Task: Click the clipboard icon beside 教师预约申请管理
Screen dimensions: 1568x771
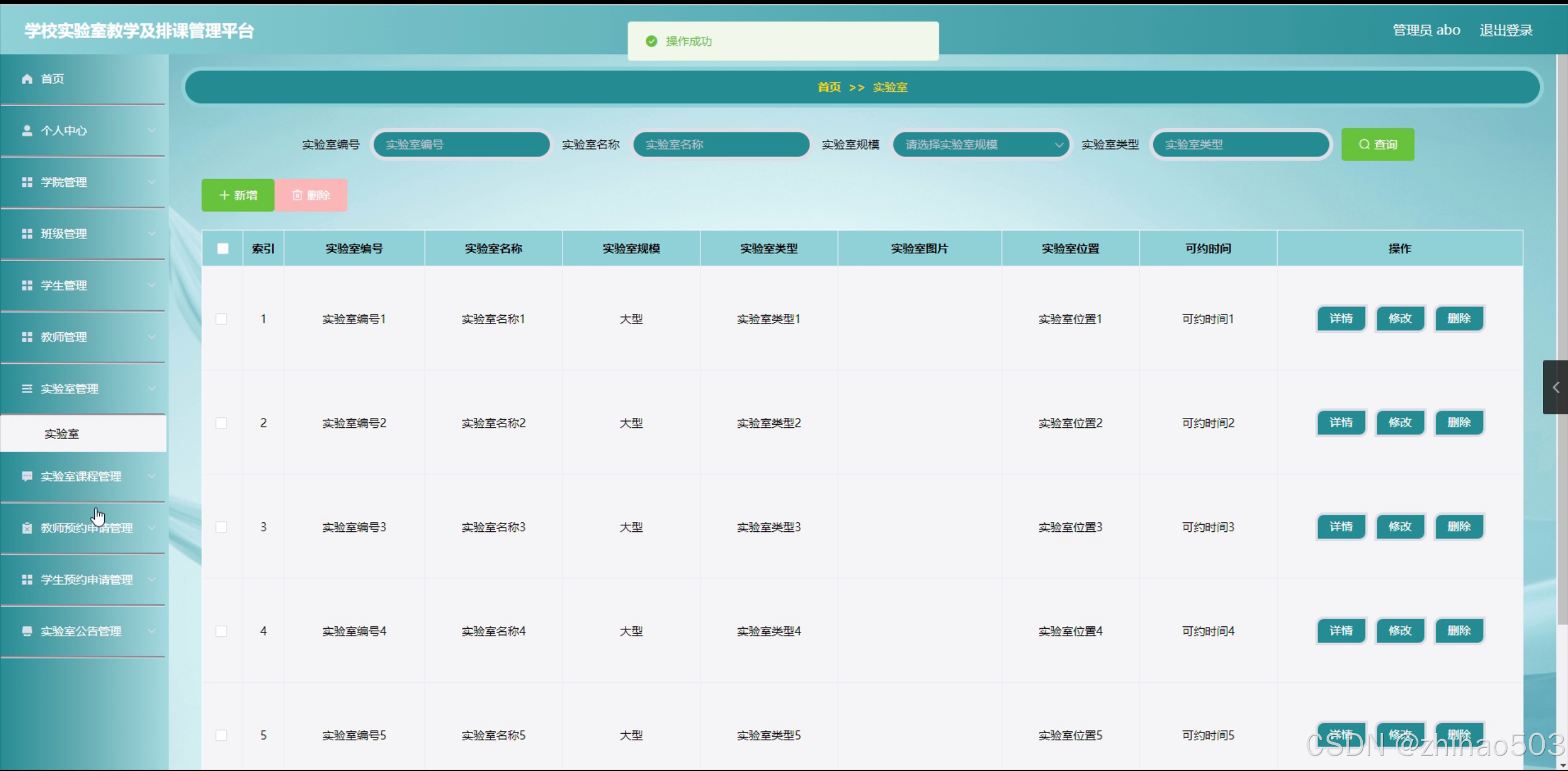Action: (27, 528)
